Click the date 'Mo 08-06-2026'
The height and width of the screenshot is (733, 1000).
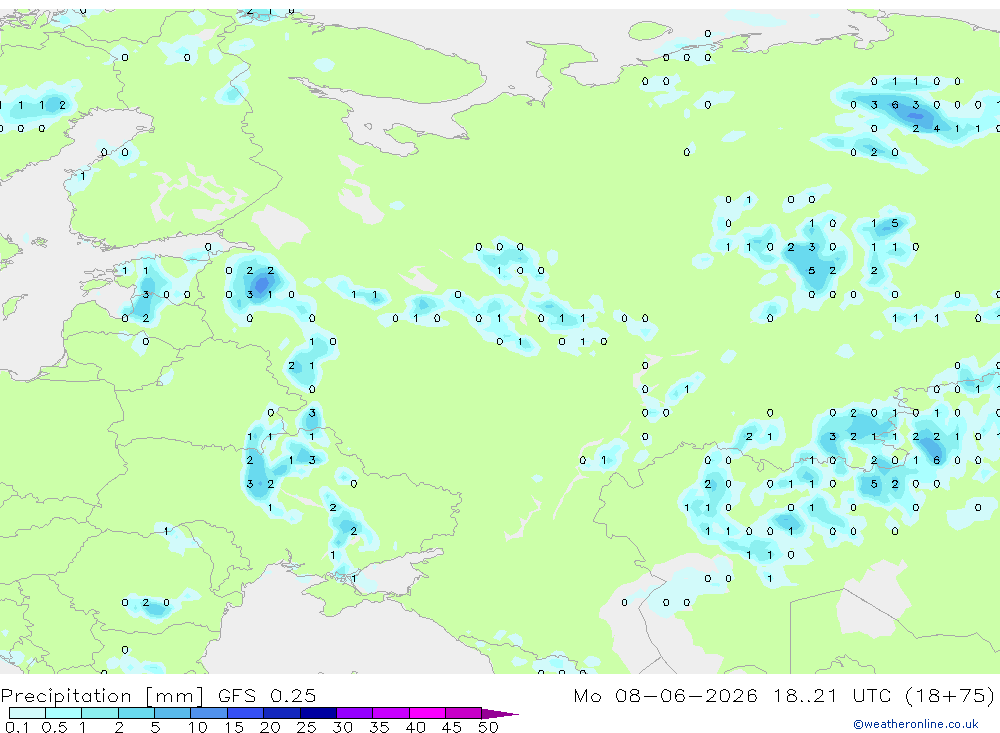coord(665,695)
